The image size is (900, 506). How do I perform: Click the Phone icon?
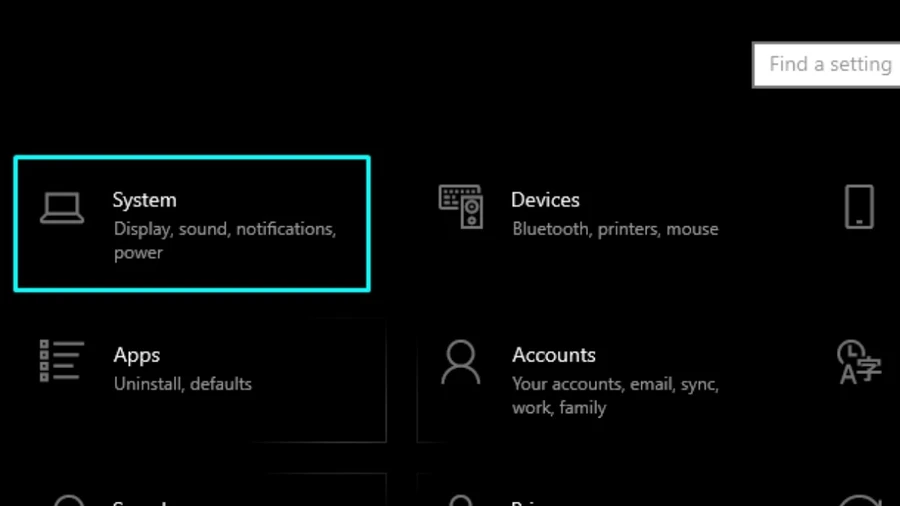pyautogui.click(x=859, y=207)
